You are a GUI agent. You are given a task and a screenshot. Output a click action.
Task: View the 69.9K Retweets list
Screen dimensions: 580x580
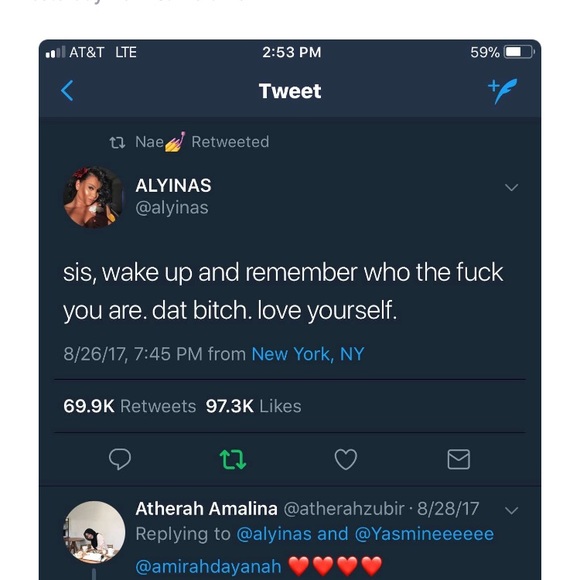point(129,406)
